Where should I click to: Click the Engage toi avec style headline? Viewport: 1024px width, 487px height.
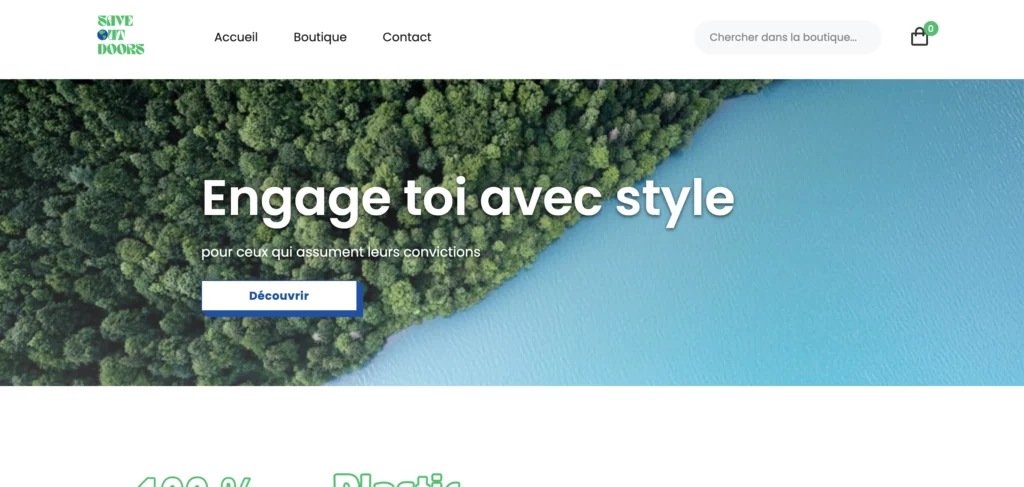point(468,199)
